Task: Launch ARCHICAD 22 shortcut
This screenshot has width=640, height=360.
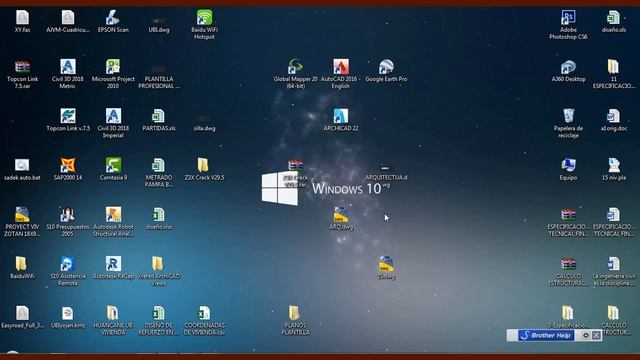Action: coord(341,116)
